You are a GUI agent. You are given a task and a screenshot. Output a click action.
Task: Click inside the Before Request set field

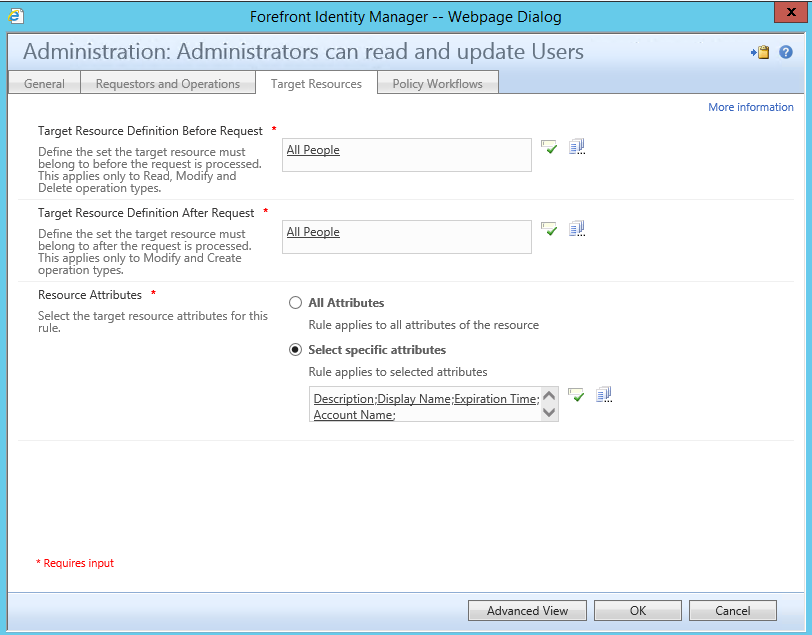pos(407,155)
